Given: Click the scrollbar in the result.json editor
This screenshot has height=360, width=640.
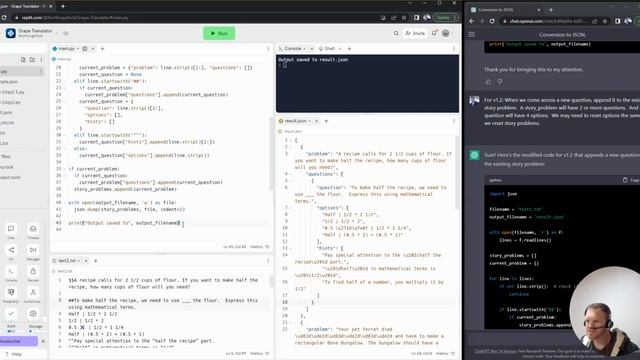Looking at the screenshot, I should 457,173.
